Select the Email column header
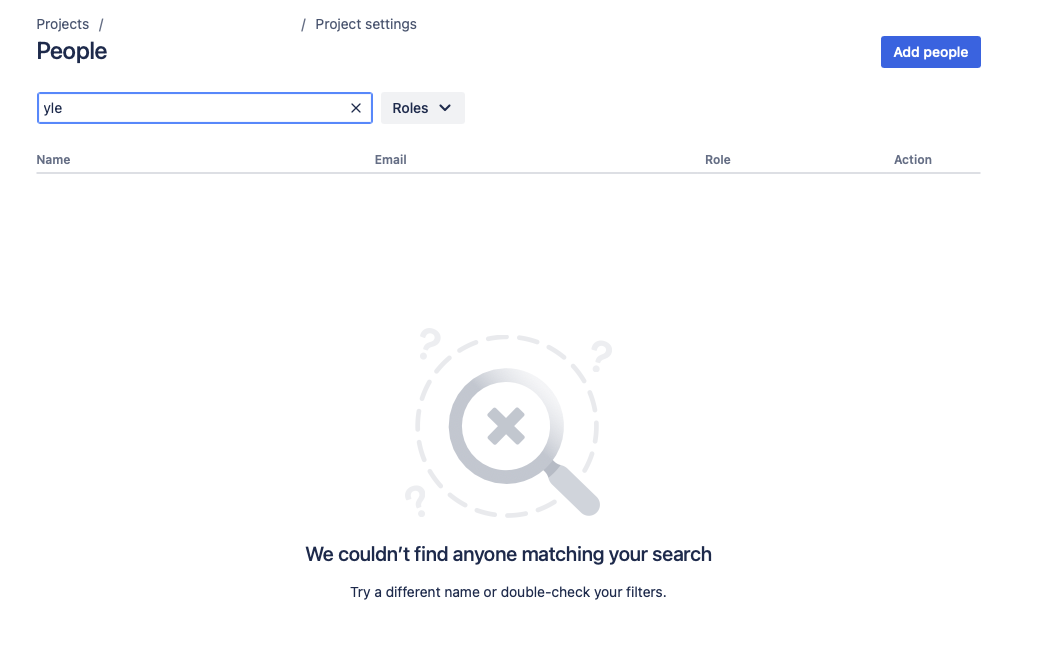1057x660 pixels. pyautogui.click(x=390, y=160)
